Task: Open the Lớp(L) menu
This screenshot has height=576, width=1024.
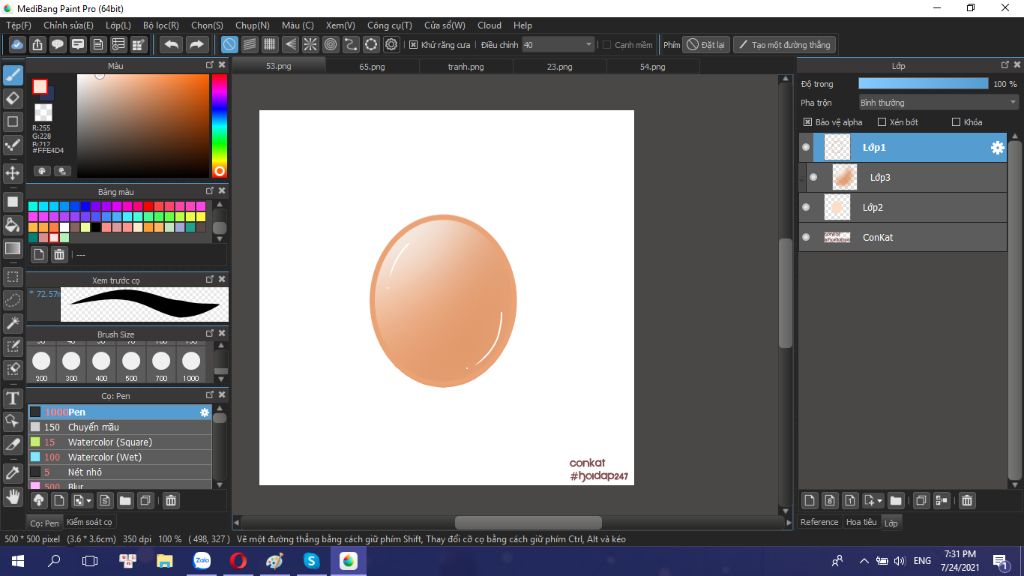Action: click(x=118, y=25)
